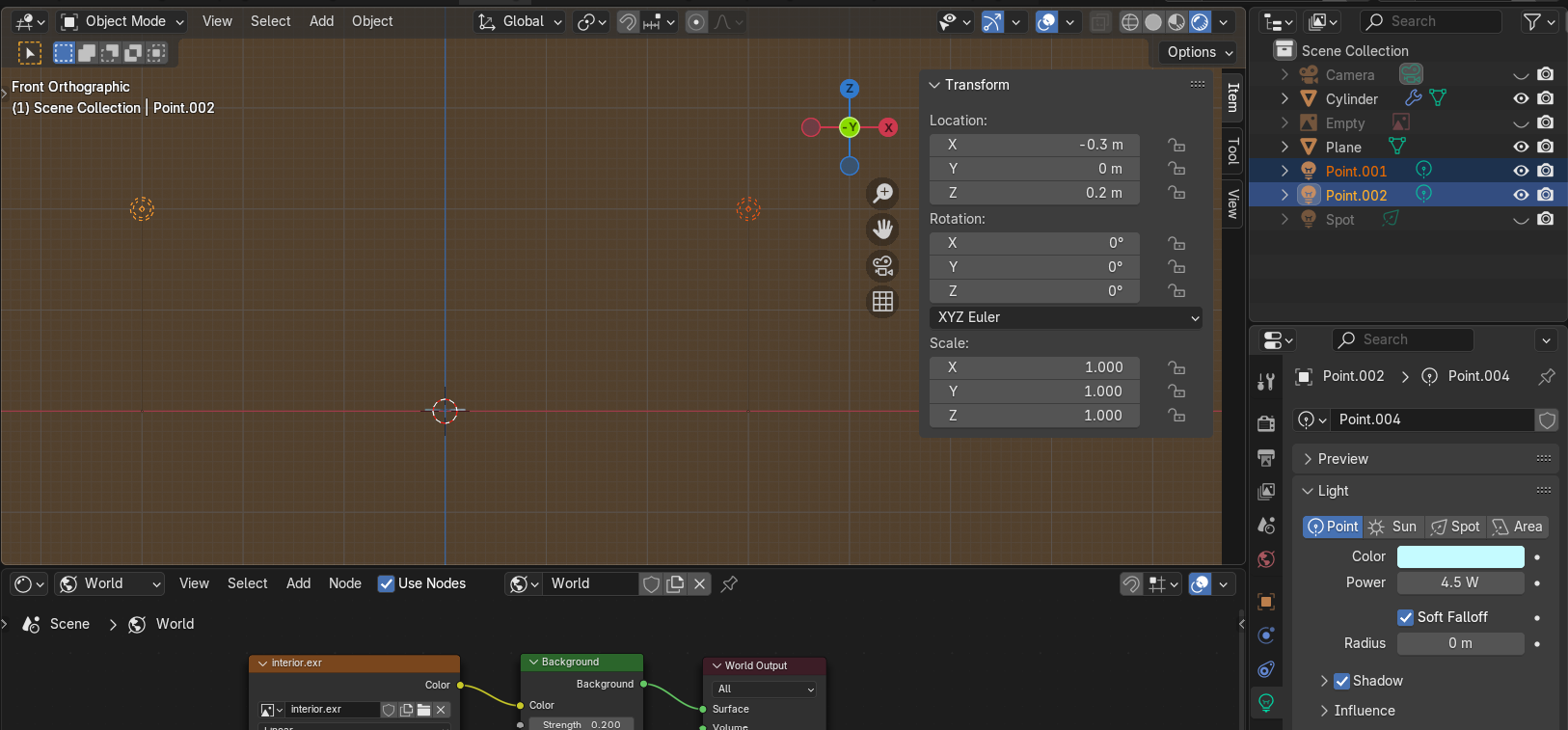The height and width of the screenshot is (730, 1568).
Task: Switch to orthographic grid view icon
Action: point(882,302)
